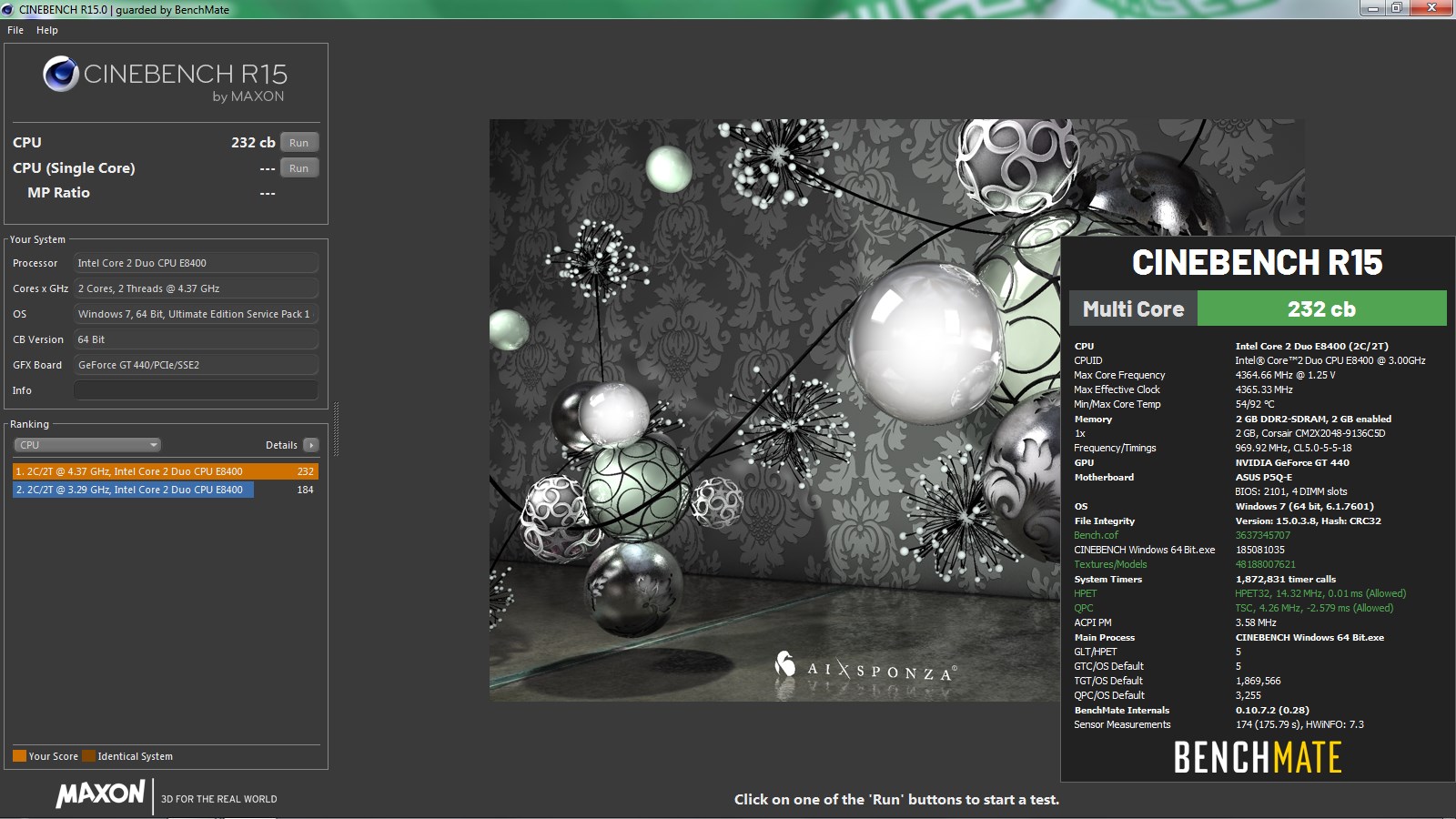
Task: Click the orange Your Score legend swatch
Action: coord(19,756)
